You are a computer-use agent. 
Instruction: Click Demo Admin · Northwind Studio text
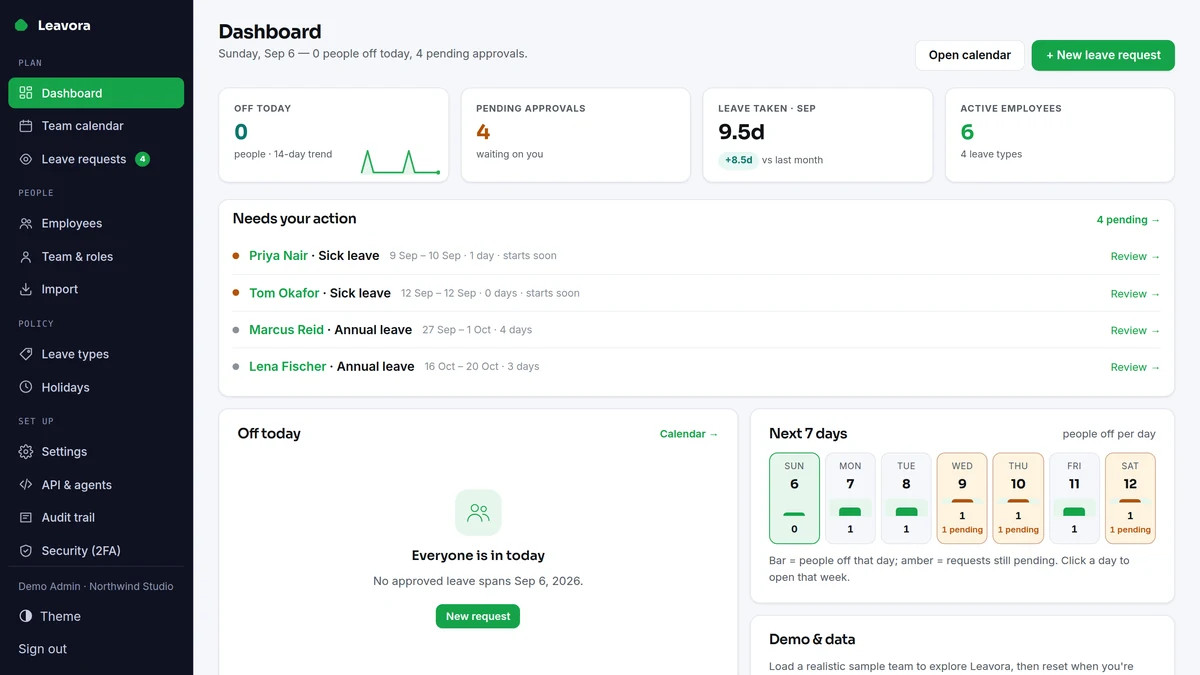click(x=96, y=586)
